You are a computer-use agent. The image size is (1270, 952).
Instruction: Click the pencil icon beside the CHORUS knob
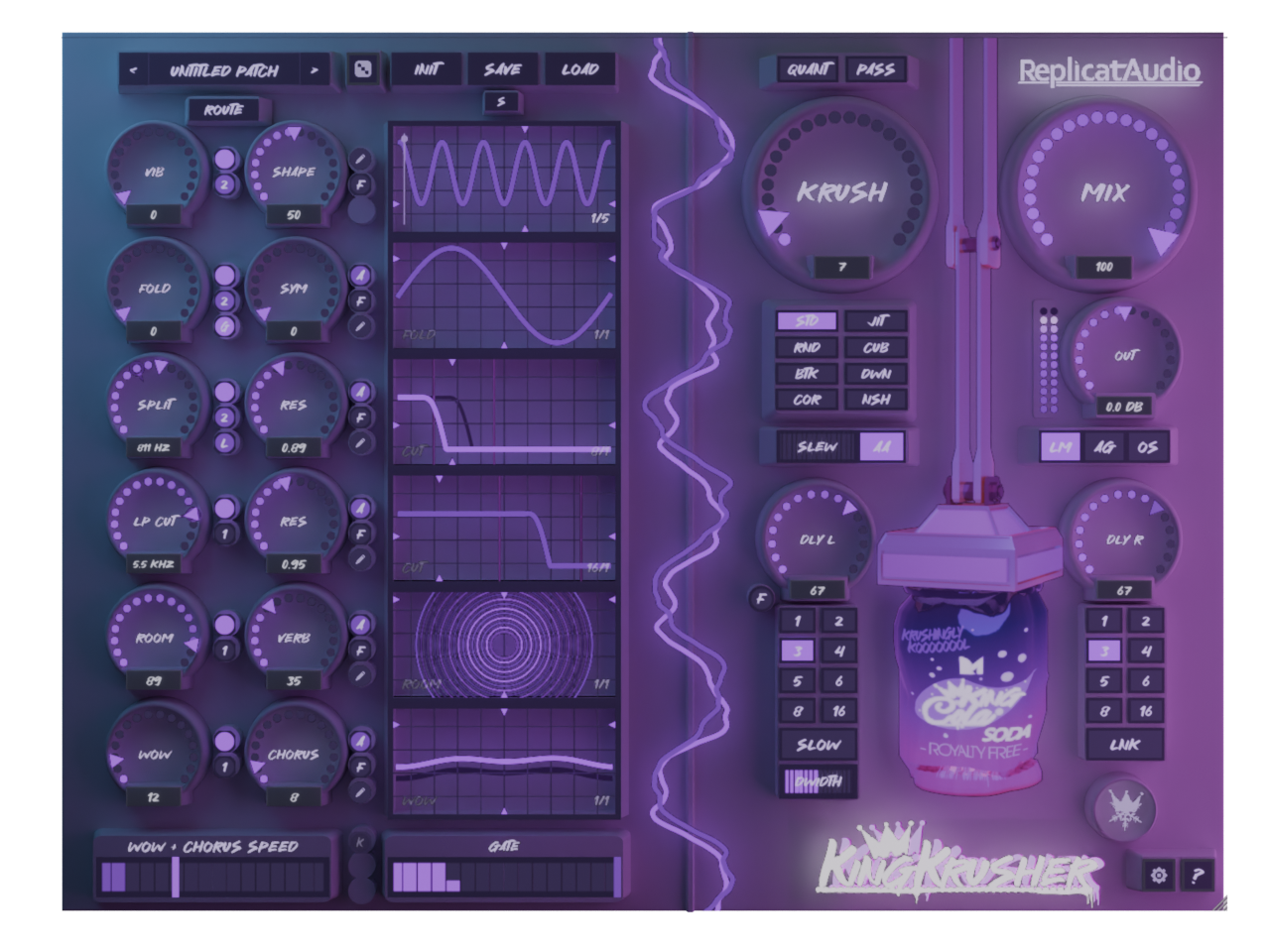click(360, 791)
